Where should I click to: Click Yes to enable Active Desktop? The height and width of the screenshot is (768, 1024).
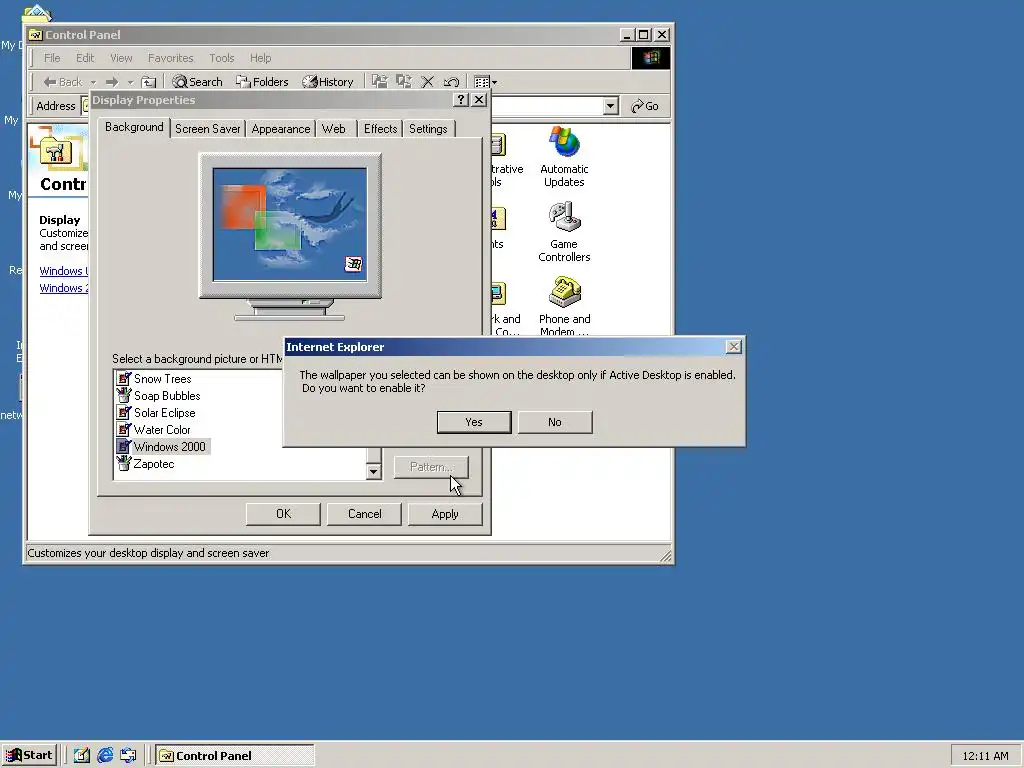point(473,422)
